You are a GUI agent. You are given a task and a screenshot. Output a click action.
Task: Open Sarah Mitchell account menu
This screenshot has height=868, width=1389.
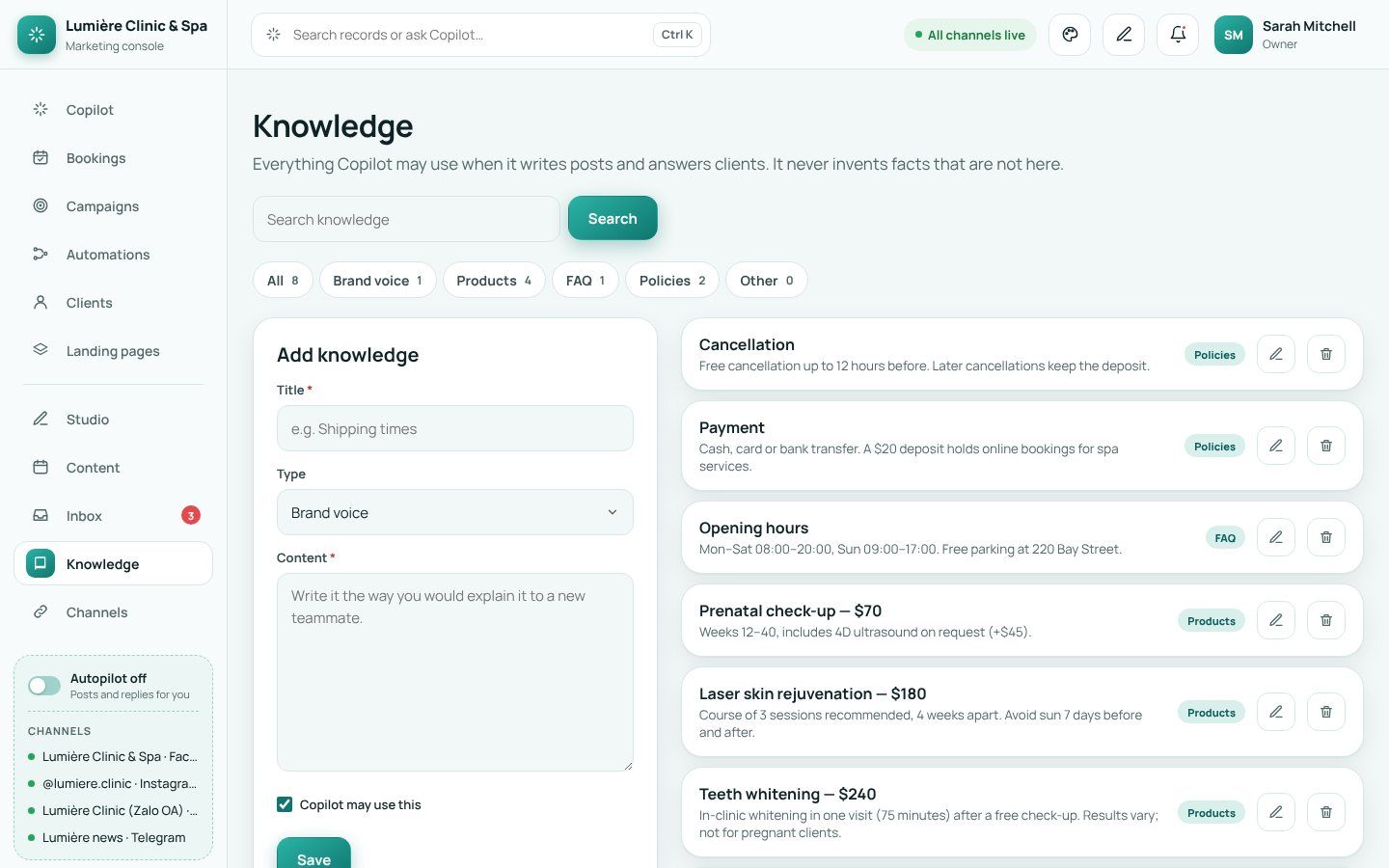pyautogui.click(x=1288, y=35)
